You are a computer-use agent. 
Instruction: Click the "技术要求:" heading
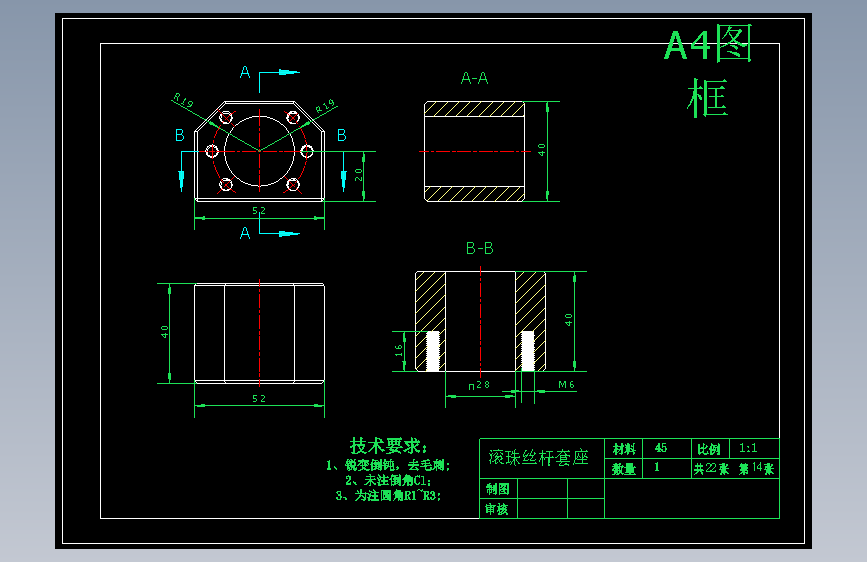tap(388, 445)
